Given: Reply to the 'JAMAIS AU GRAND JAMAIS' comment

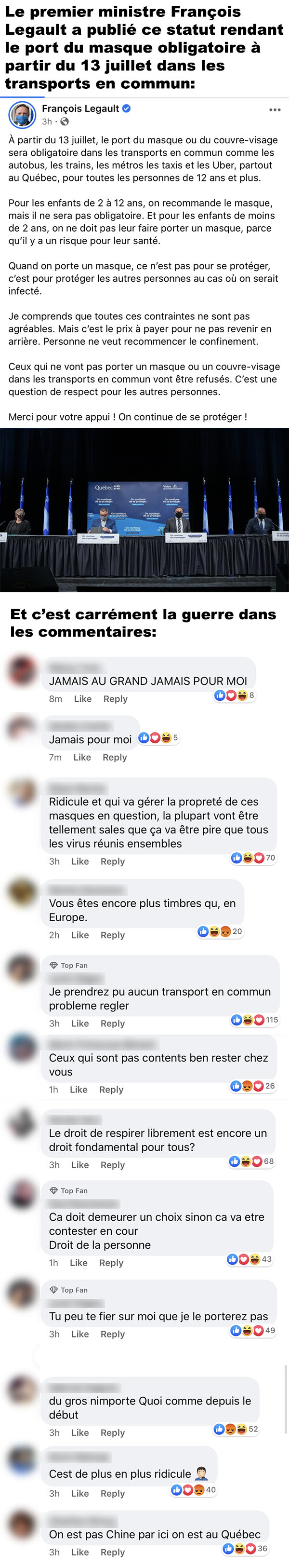Looking at the screenshot, I should click(116, 699).
